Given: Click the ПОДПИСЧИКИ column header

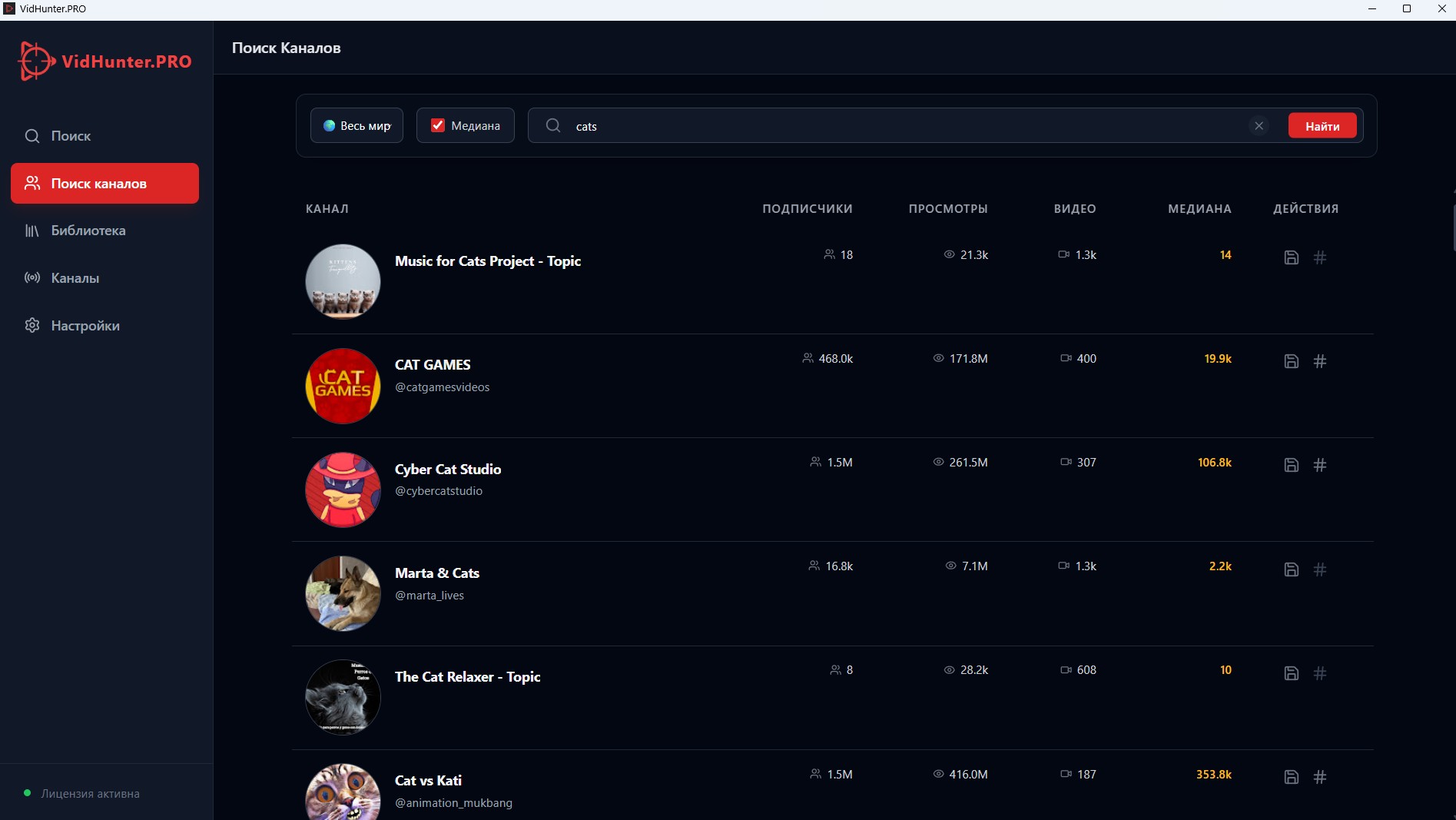Looking at the screenshot, I should tap(808, 209).
